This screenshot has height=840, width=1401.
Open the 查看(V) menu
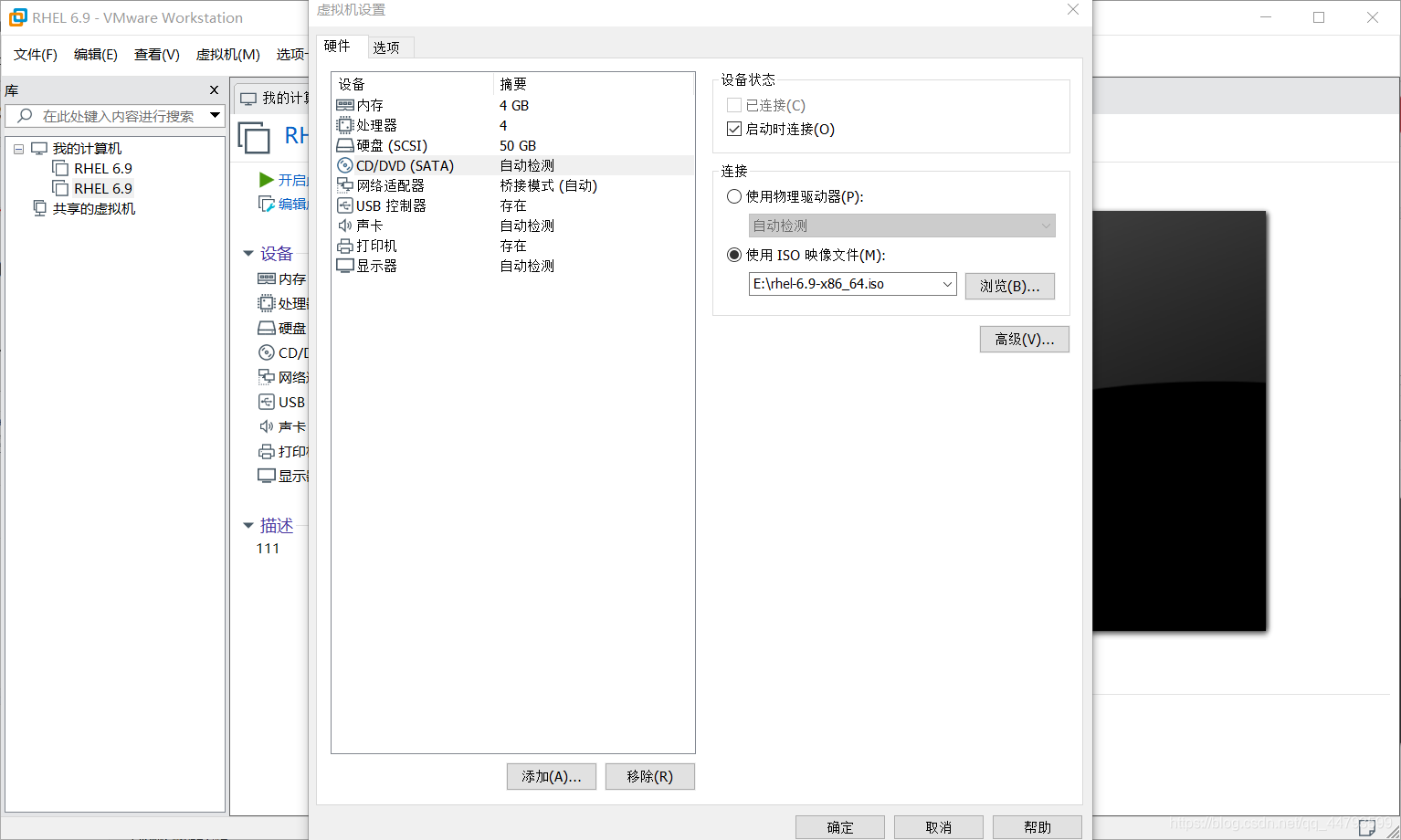(x=157, y=55)
